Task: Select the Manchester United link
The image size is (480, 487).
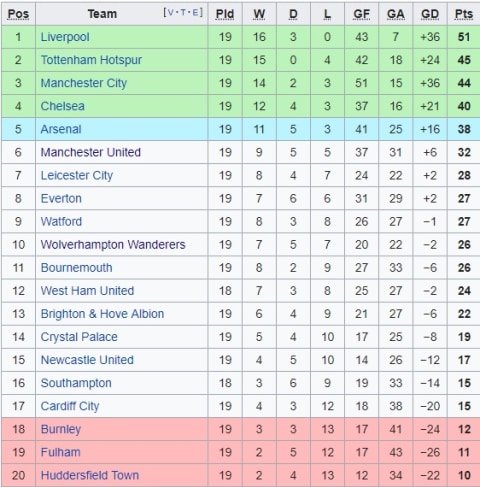Action: pos(91,152)
